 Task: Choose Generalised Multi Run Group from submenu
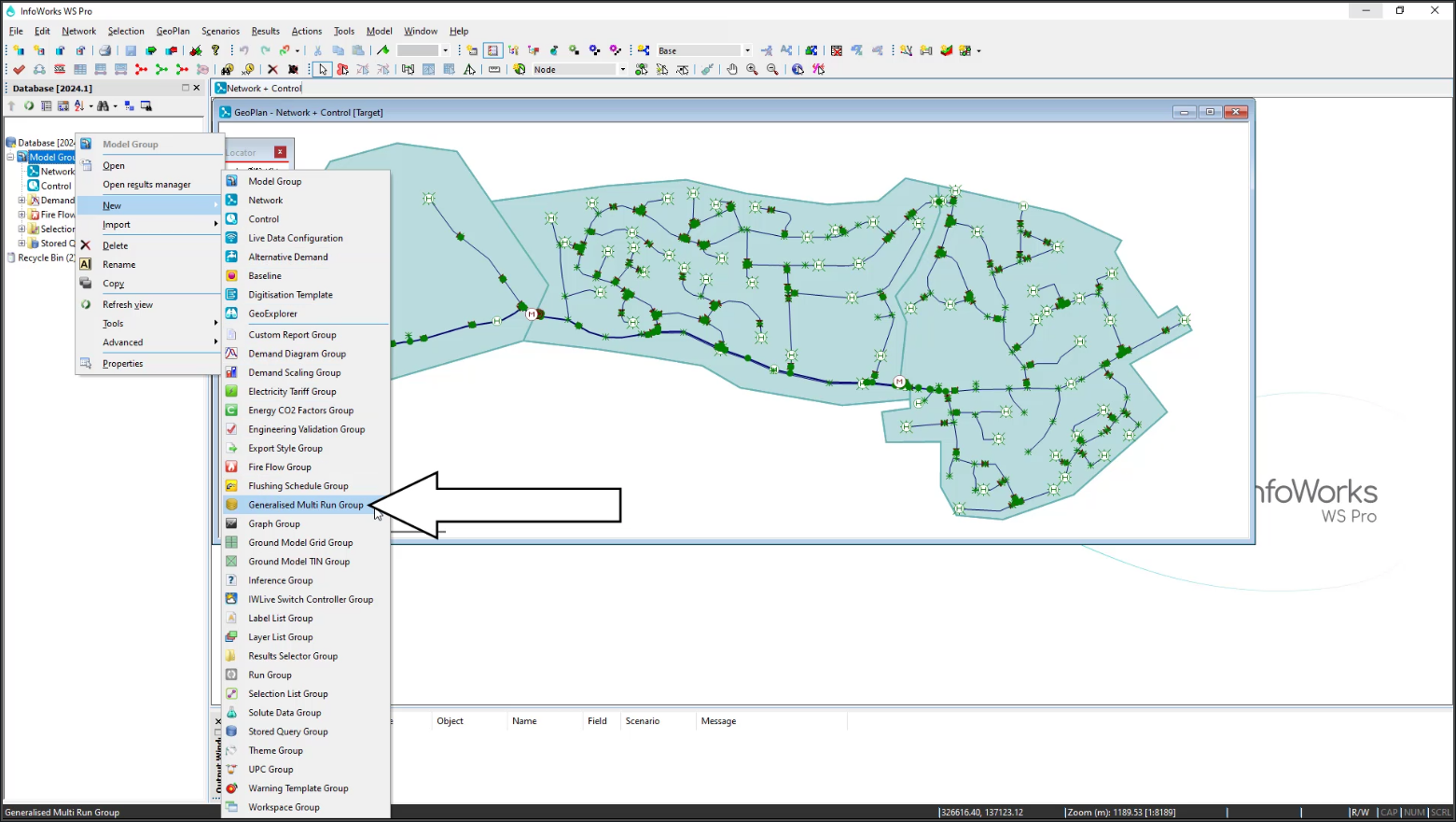[x=306, y=505]
